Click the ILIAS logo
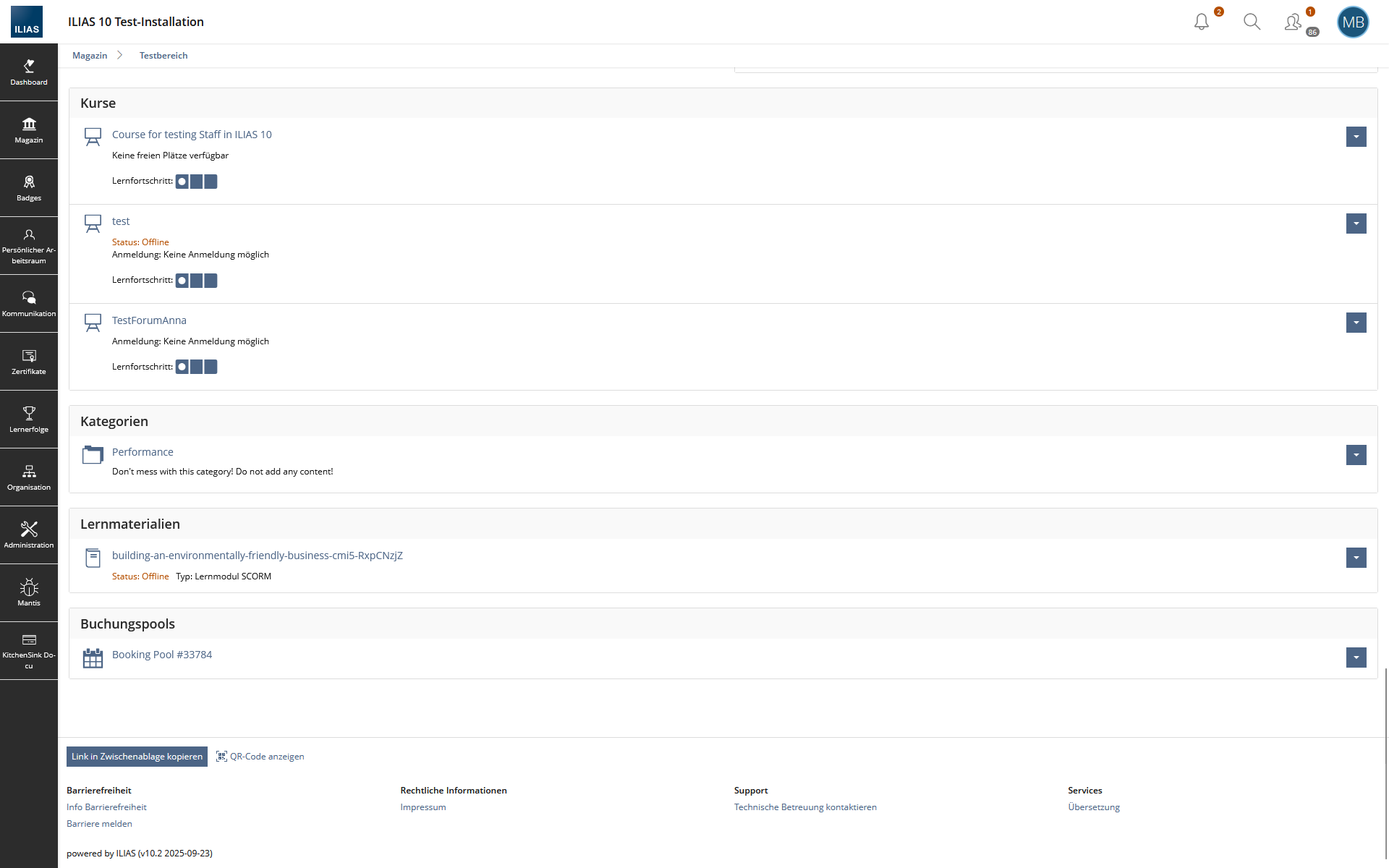 [27, 22]
